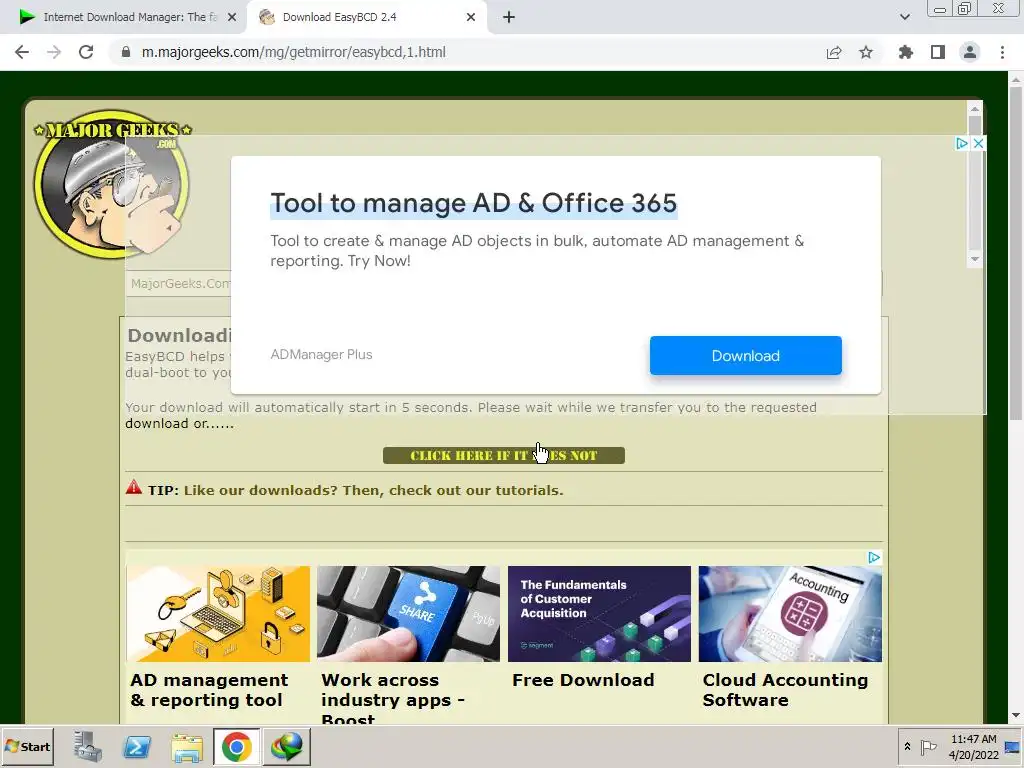Viewport: 1024px width, 768px height.
Task: Open the Share keyboard ad thumbnail
Action: 408,614
